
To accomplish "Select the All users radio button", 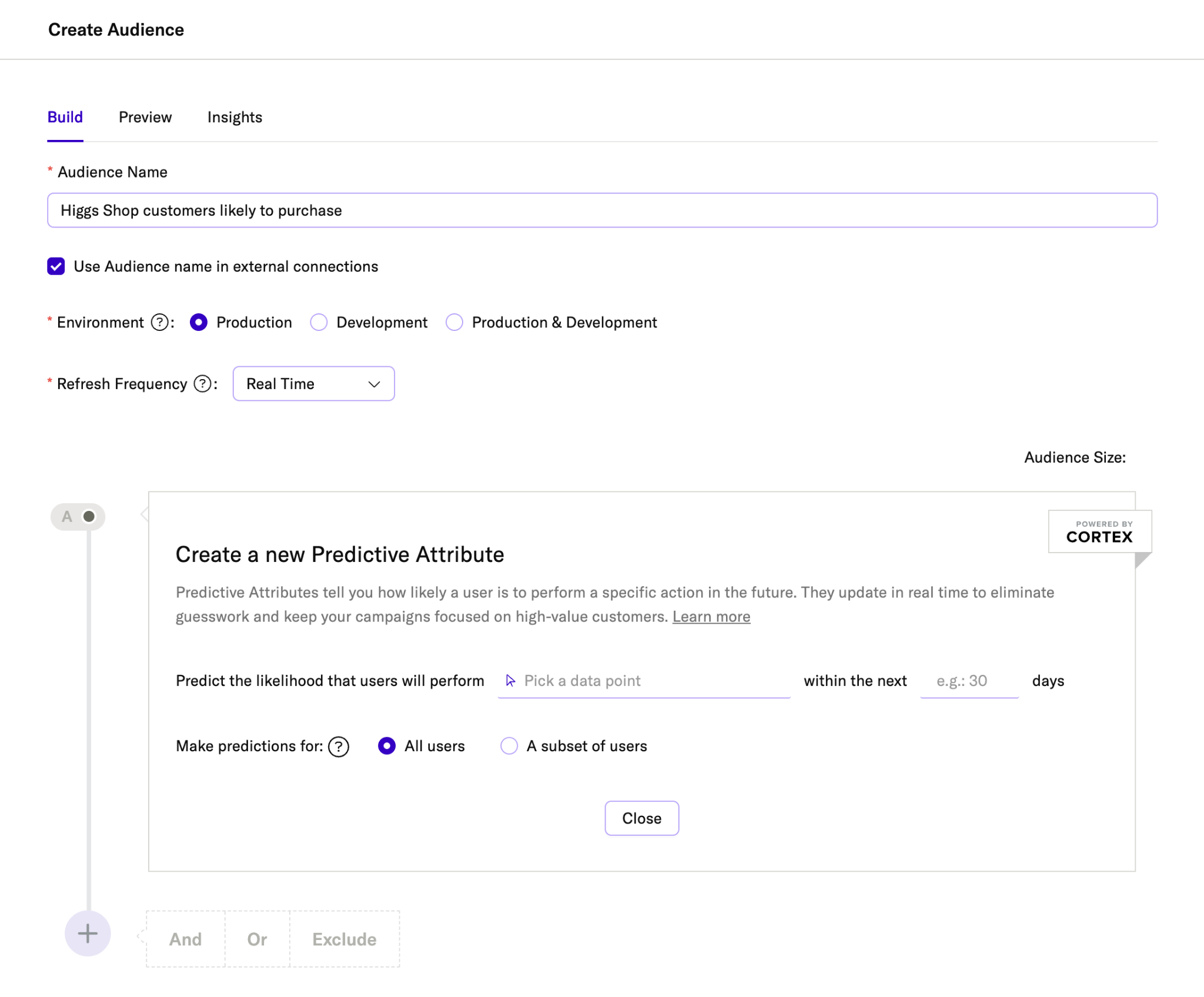I will tap(387, 746).
